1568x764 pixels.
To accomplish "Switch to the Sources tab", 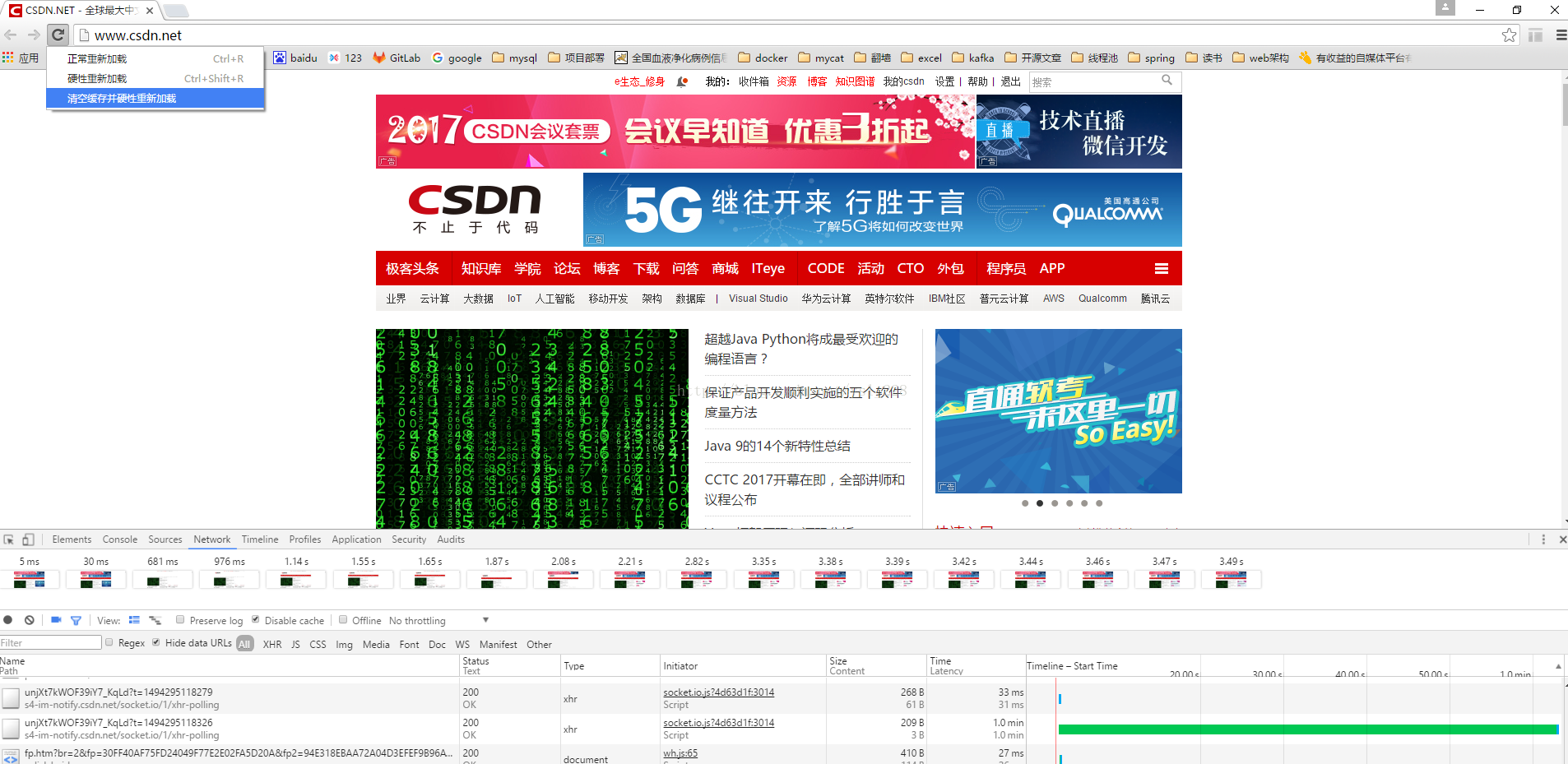I will coord(165,539).
